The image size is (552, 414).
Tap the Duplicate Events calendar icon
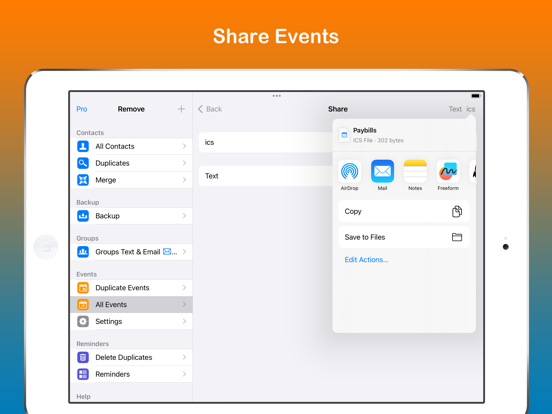click(83, 288)
